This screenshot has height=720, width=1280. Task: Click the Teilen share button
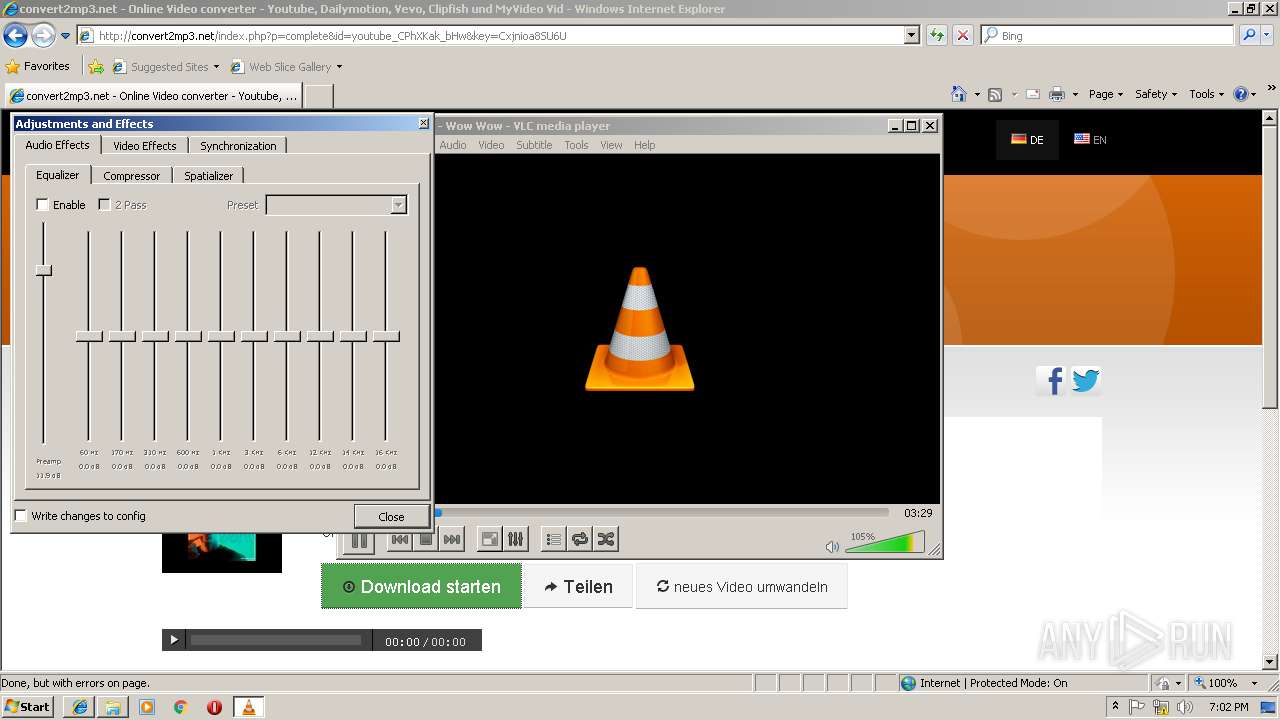coord(578,587)
